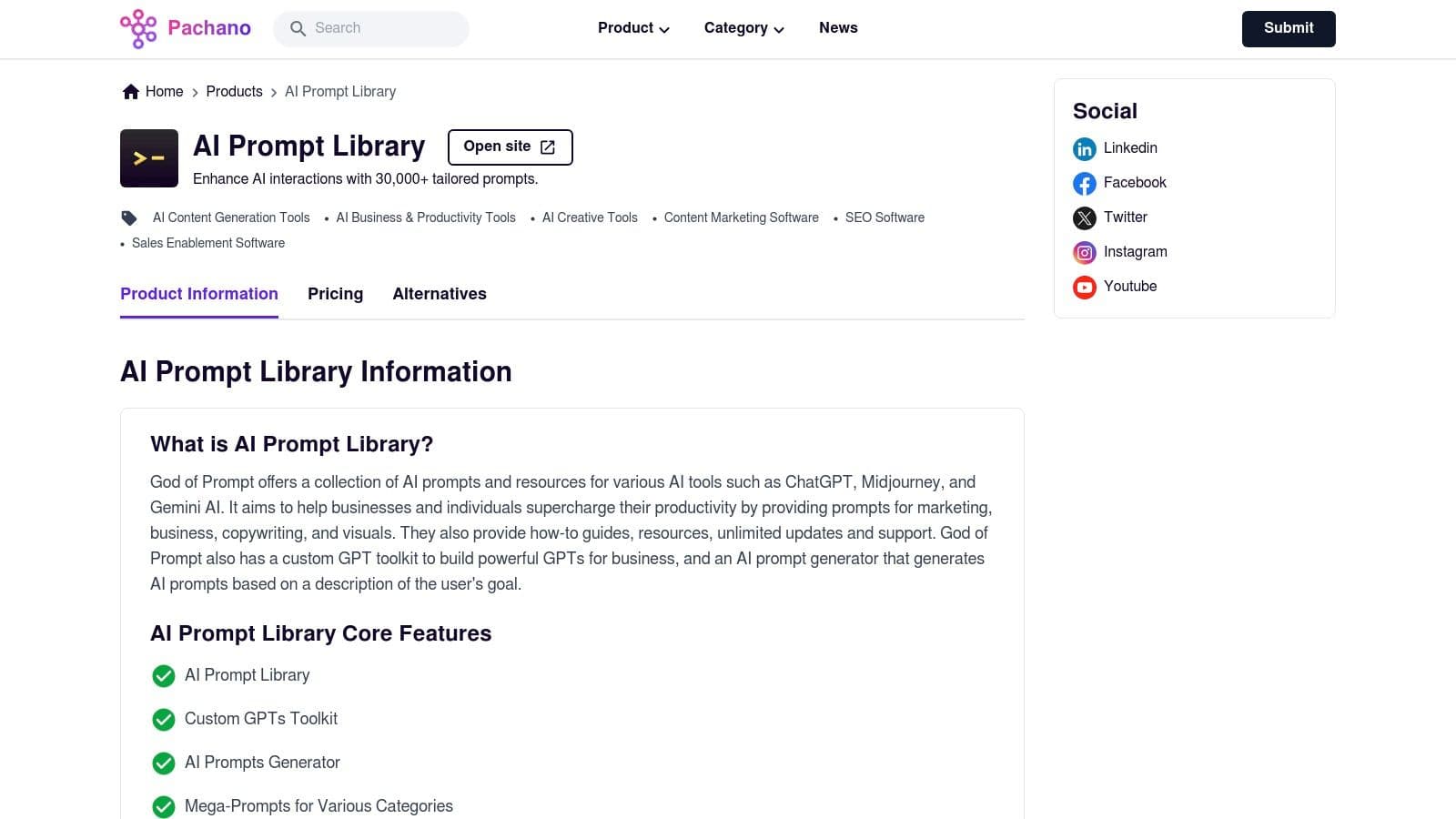Click the Home breadcrumb house icon
Image resolution: width=1456 pixels, height=819 pixels.
pos(131,92)
